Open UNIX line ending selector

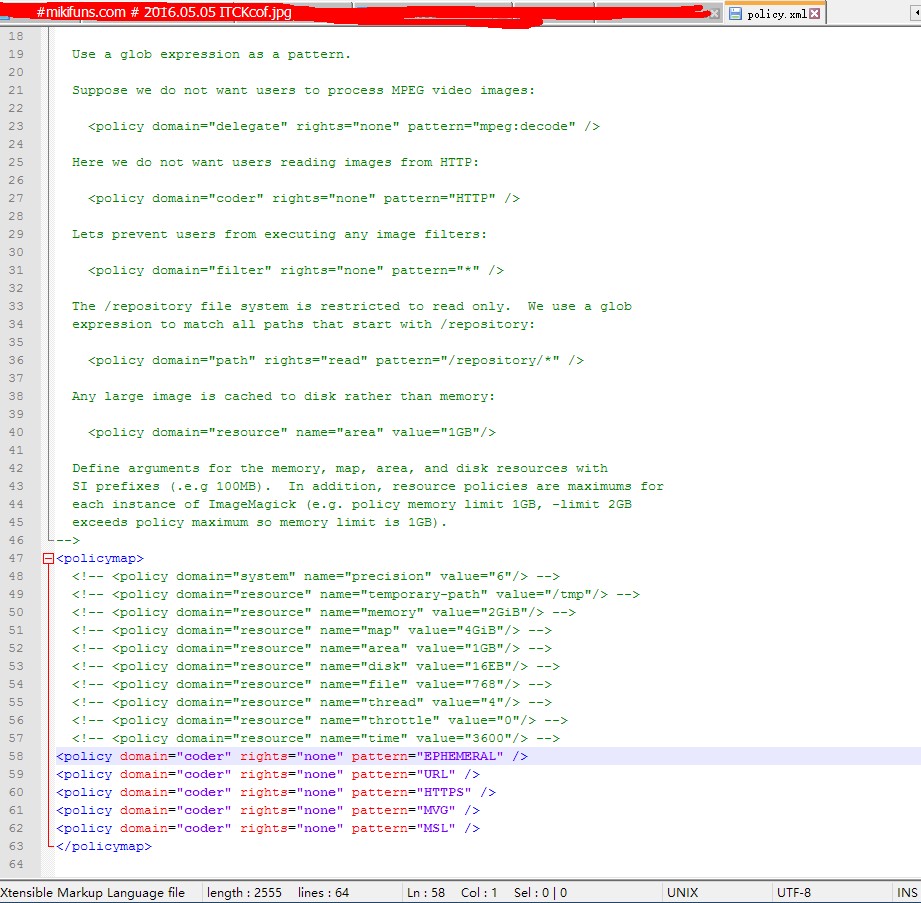point(682,892)
